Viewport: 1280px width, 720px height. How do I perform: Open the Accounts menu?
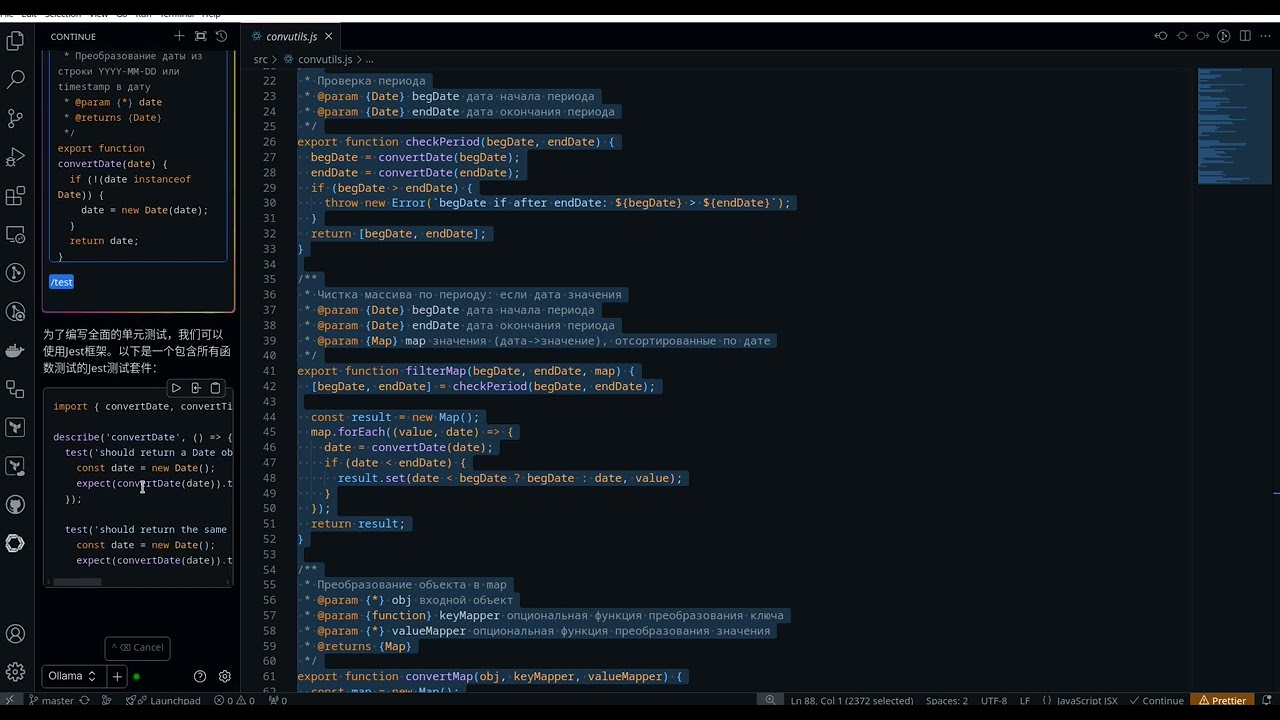(x=15, y=634)
